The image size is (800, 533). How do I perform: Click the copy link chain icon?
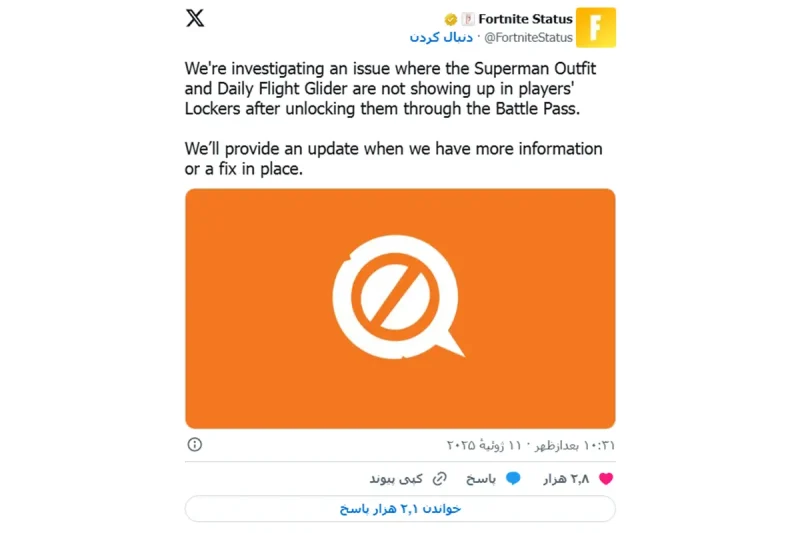[x=439, y=478]
